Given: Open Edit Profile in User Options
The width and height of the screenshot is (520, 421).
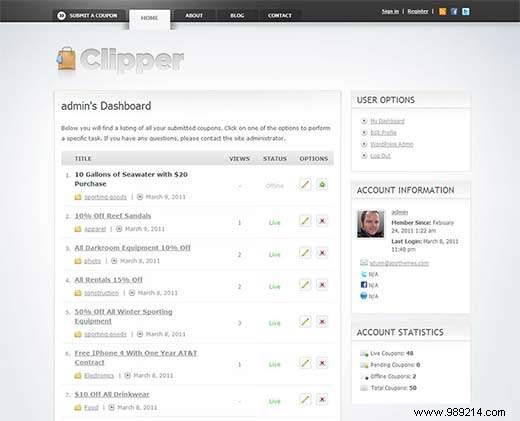Looking at the screenshot, I should [383, 133].
